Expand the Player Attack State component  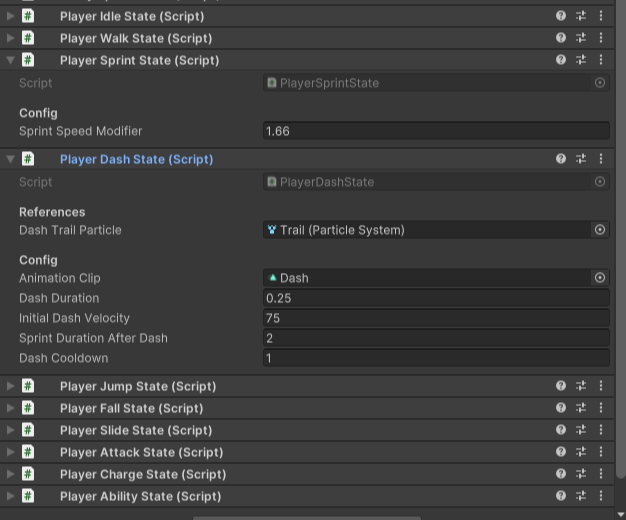(x=10, y=452)
